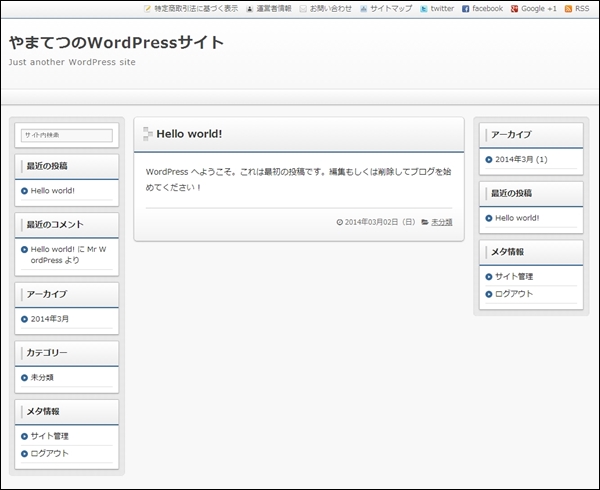
Task: Click the person icon beside 運営者情報
Action: click(x=249, y=9)
